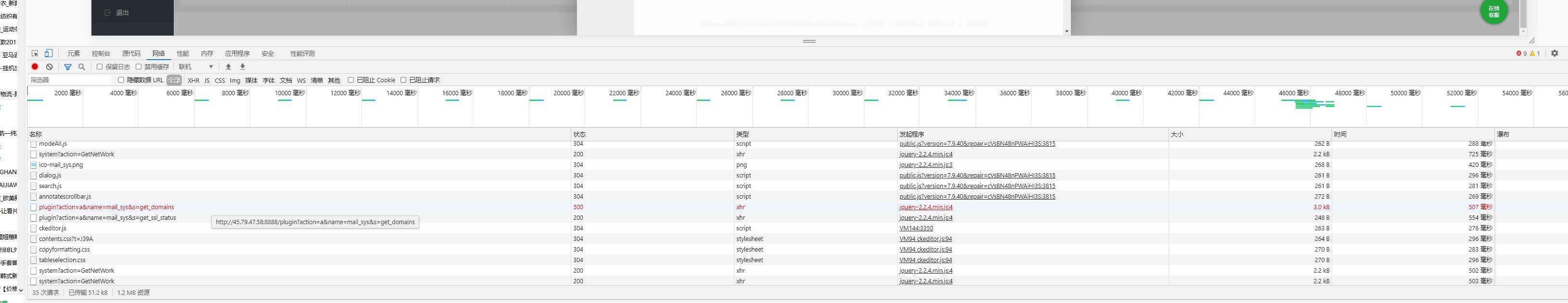
Task: Check the 隐藏数据 URL option
Action: coord(120,80)
